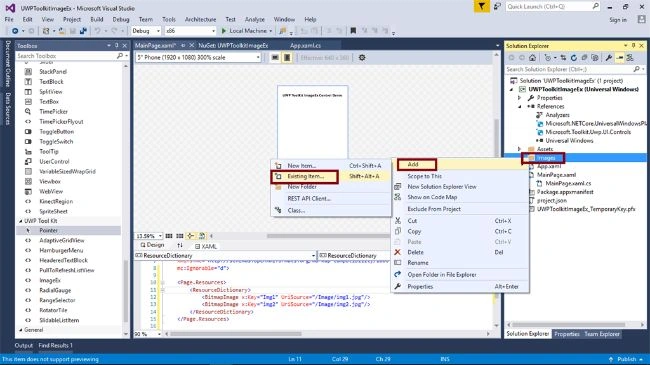This screenshot has width=650, height=365.
Task: Click the Solution Explorer refresh icon
Action: (x=574, y=58)
